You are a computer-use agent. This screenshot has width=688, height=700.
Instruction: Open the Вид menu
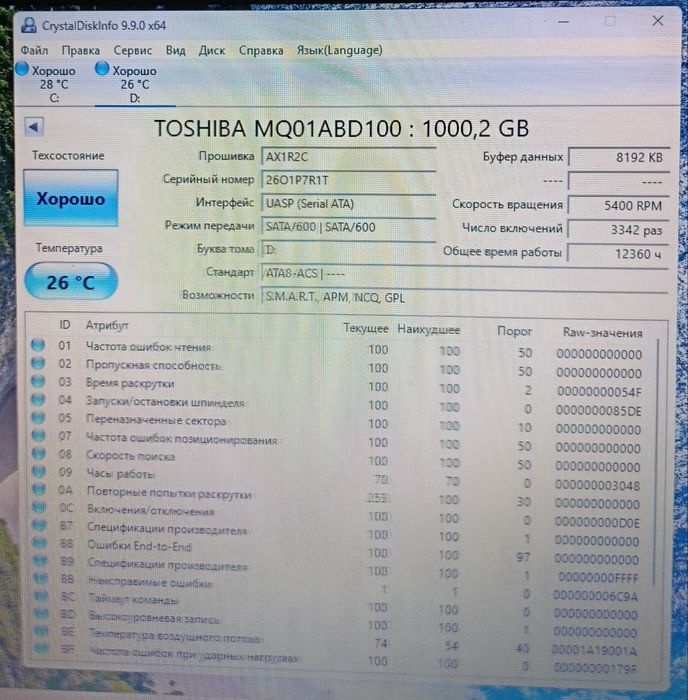(175, 50)
